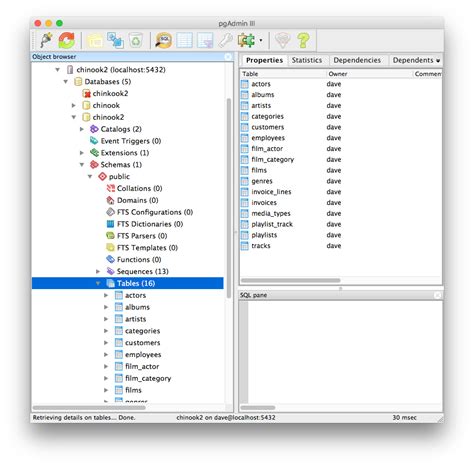
Task: Click the object browser vertical scrollbar
Action: [x=229, y=198]
